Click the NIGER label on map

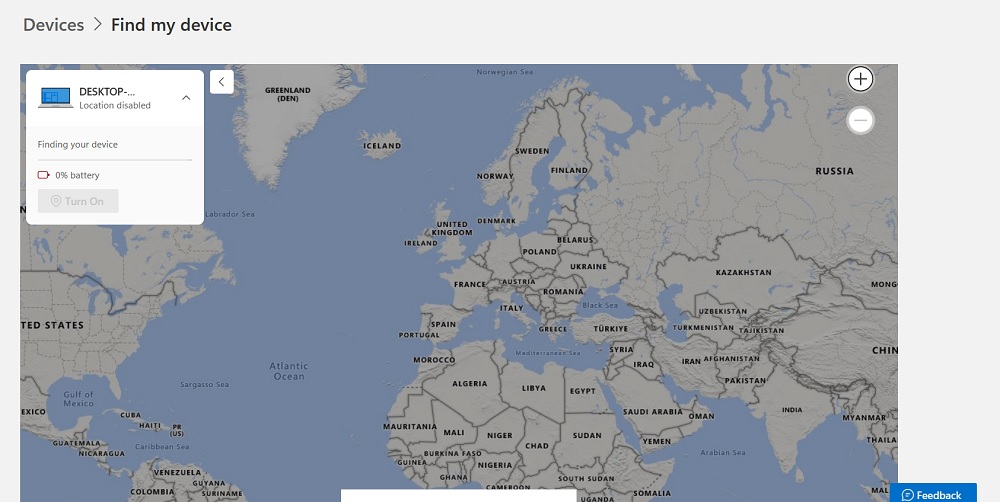(x=499, y=436)
